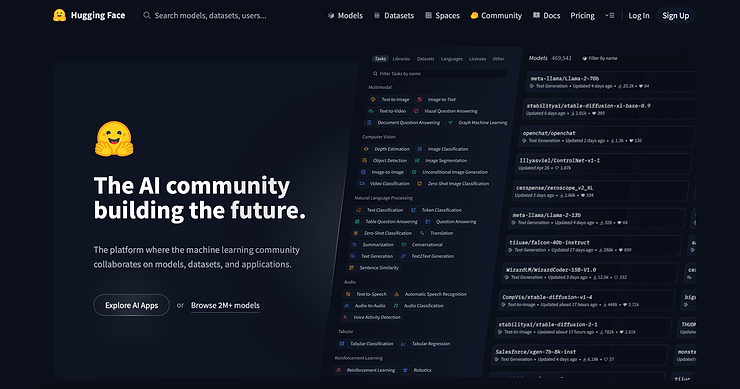Select the Robotics task tag
This screenshot has width=740, height=389.
pyautogui.click(x=417, y=370)
